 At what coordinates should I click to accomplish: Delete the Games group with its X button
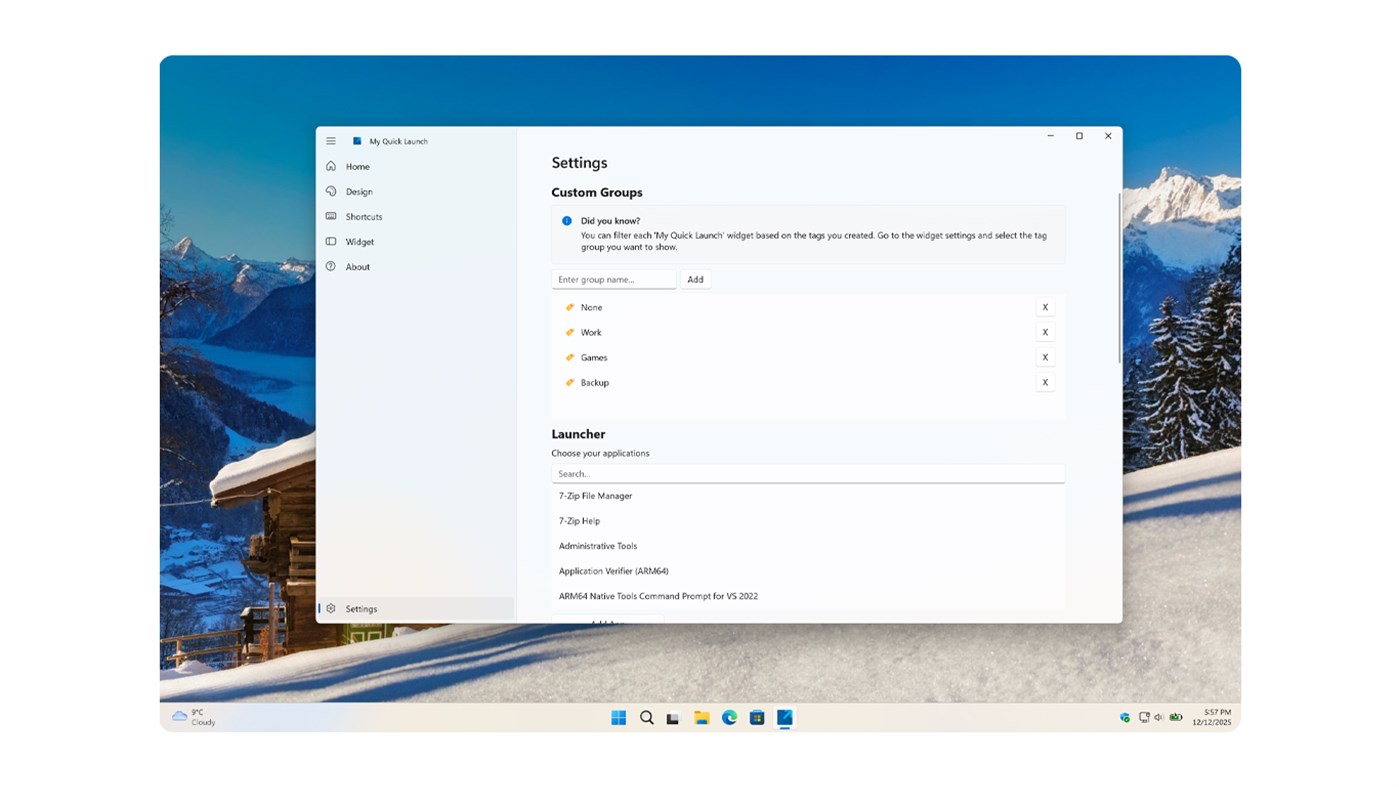[x=1045, y=356]
